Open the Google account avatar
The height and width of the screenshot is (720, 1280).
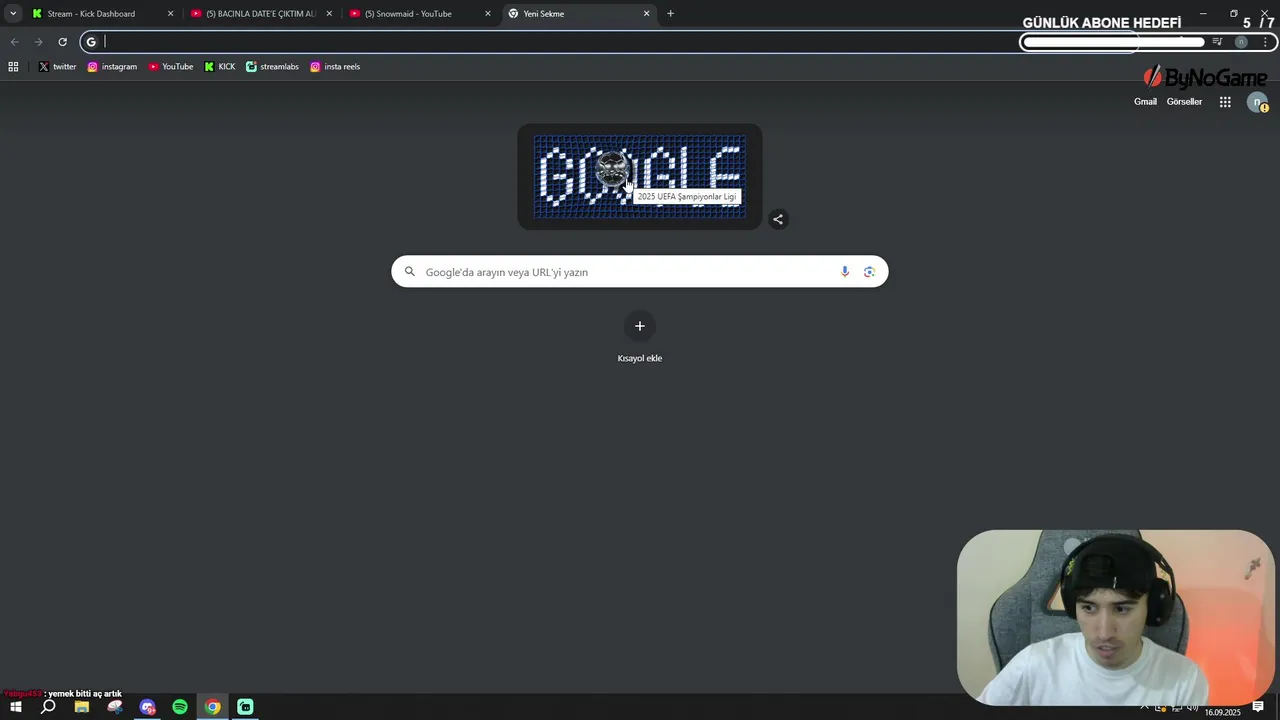coord(1257,102)
